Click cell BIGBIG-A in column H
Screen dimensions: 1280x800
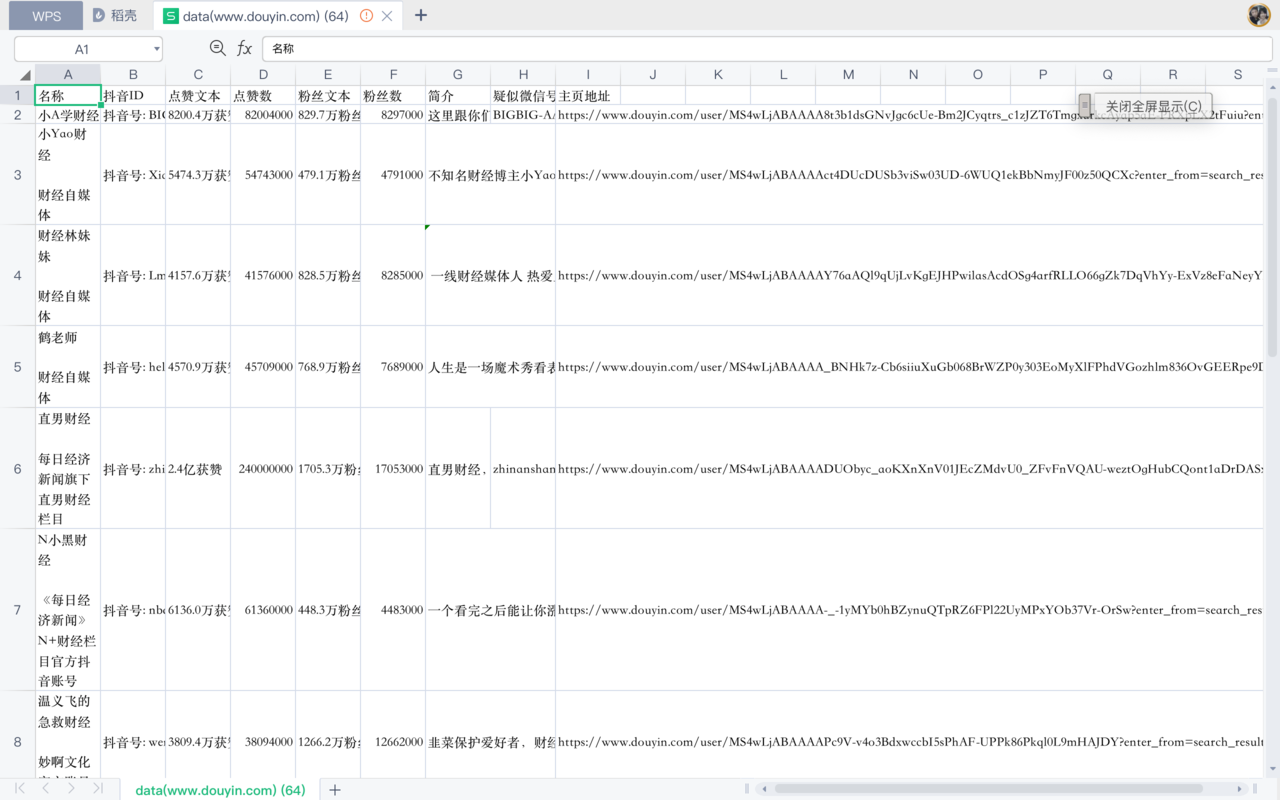[x=523, y=115]
